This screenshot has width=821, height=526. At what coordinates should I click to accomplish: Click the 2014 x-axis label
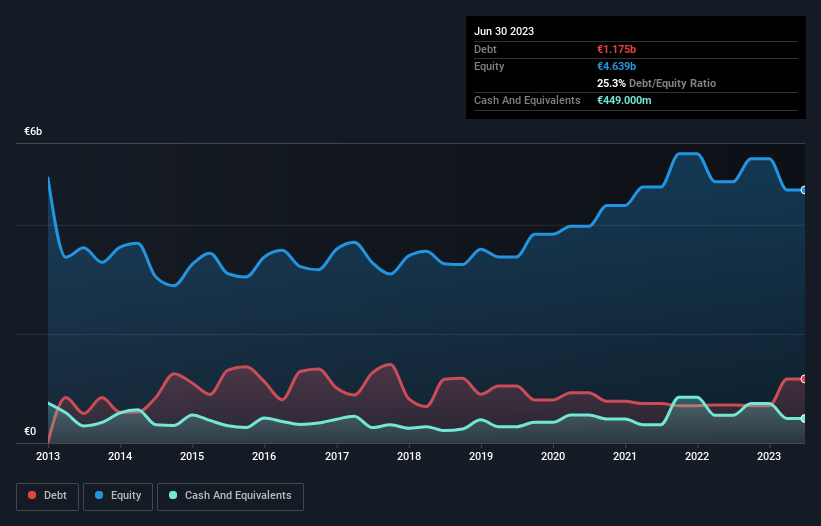click(x=120, y=456)
